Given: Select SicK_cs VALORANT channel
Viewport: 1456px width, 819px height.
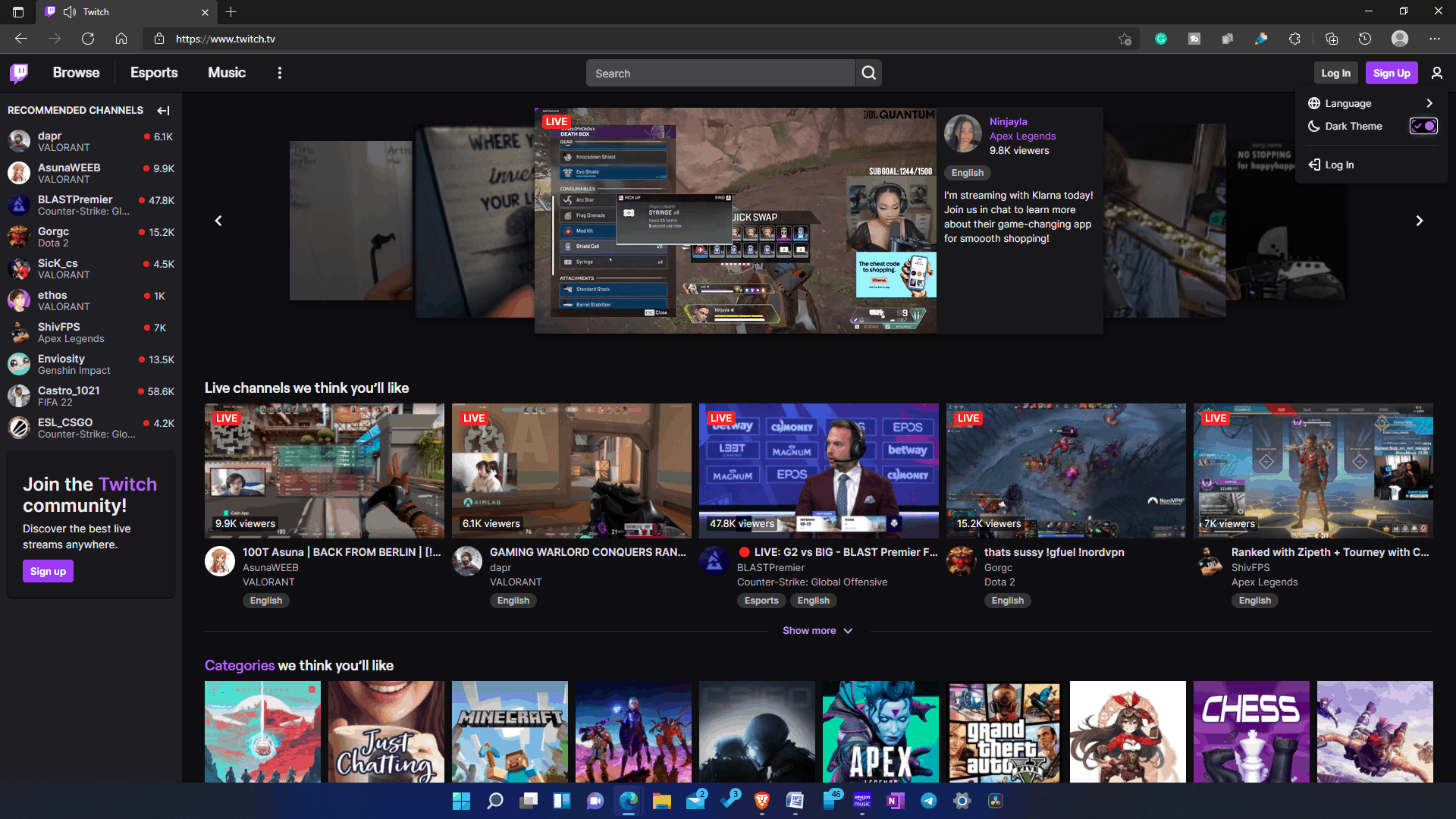Looking at the screenshot, I should click(x=91, y=268).
